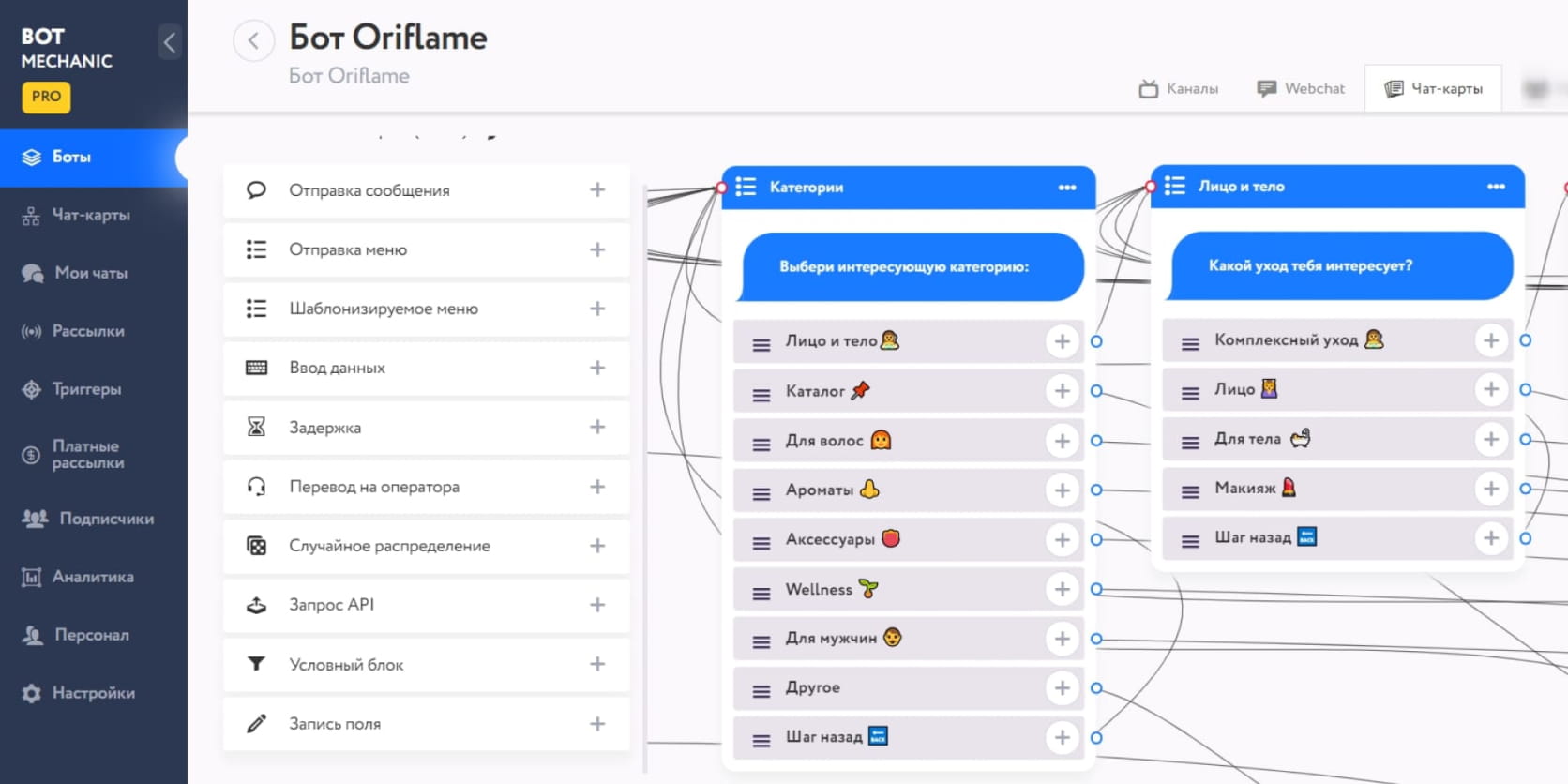Open the Каналы tab
The height and width of the screenshot is (784, 1568).
[x=1179, y=89]
